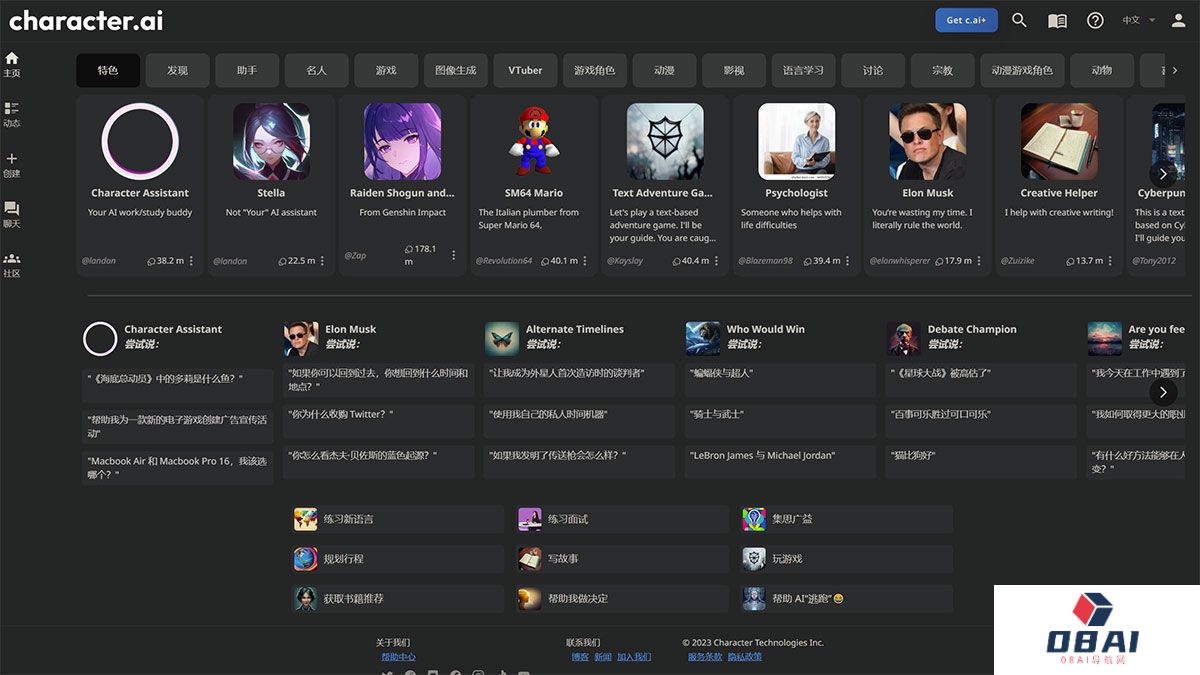1200x675 pixels.
Task: Open the search magnifier icon
Action: pos(1019,20)
